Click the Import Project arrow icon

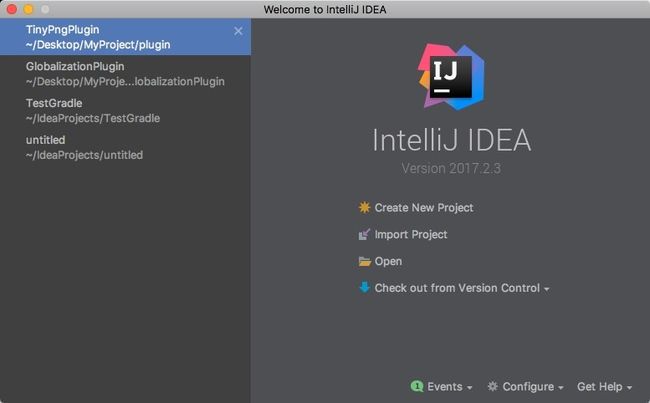pyautogui.click(x=364, y=234)
